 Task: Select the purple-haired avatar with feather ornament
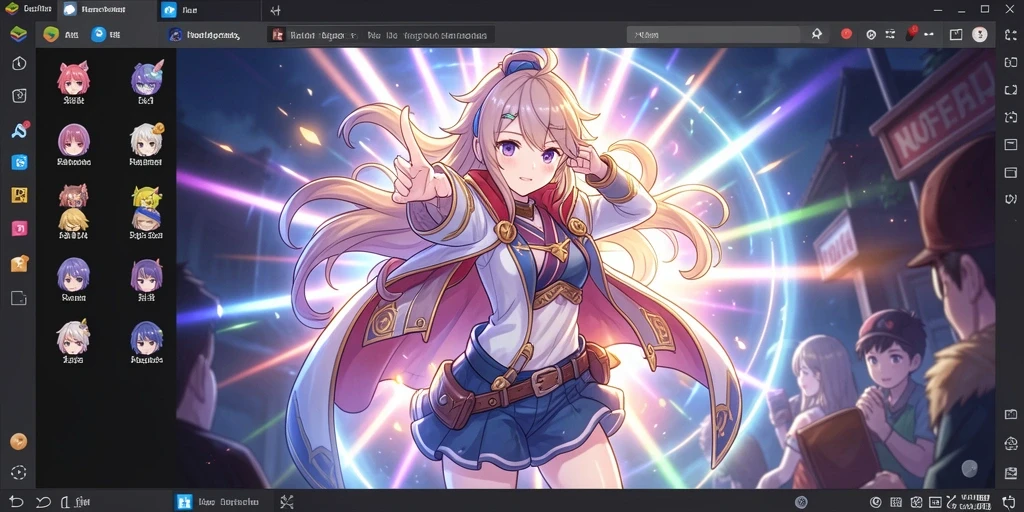pyautogui.click(x=147, y=78)
